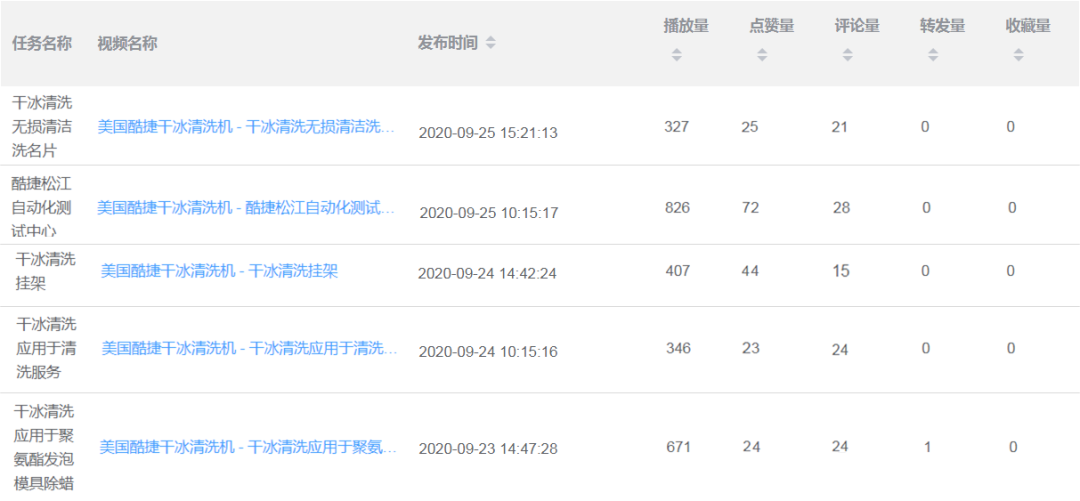This screenshot has width=1080, height=501.
Task: Click share count 1 in 转发量 column
Action: [927, 447]
